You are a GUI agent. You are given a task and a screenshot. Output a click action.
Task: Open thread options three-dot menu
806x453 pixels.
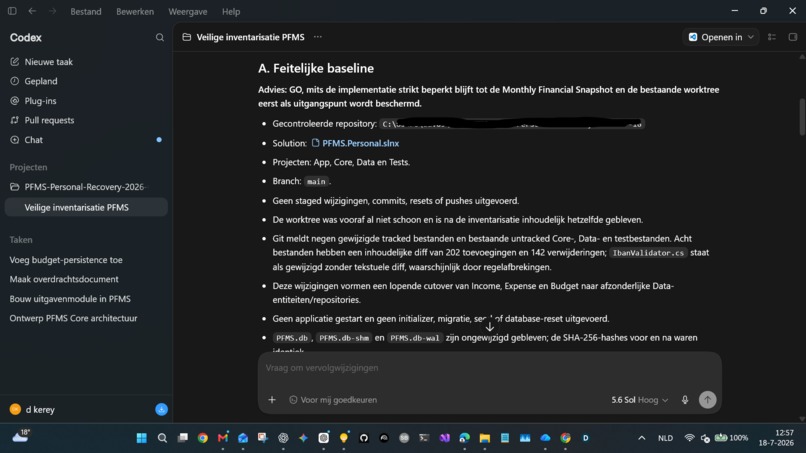coord(318,37)
